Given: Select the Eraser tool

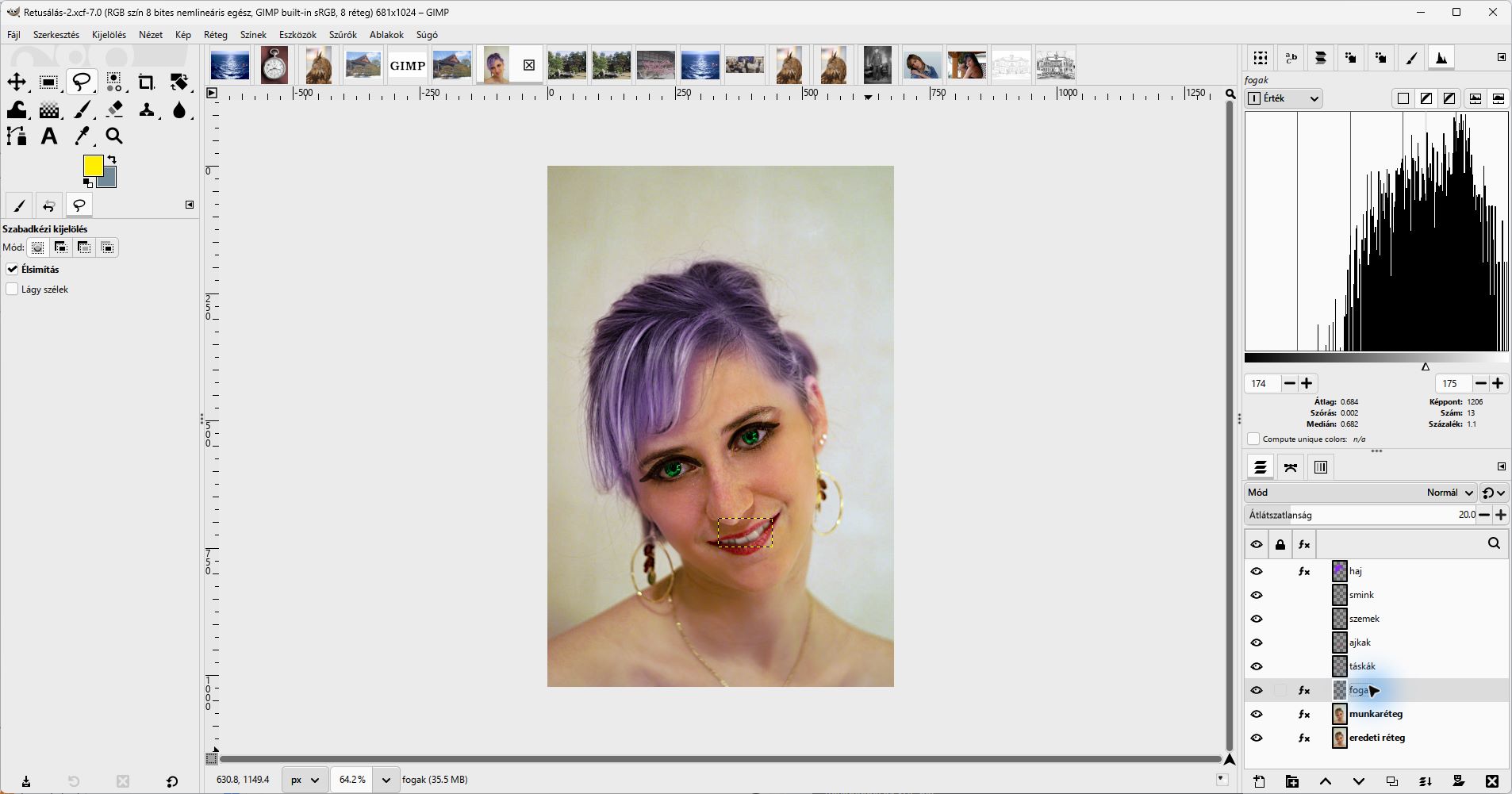Looking at the screenshot, I should pyautogui.click(x=114, y=109).
